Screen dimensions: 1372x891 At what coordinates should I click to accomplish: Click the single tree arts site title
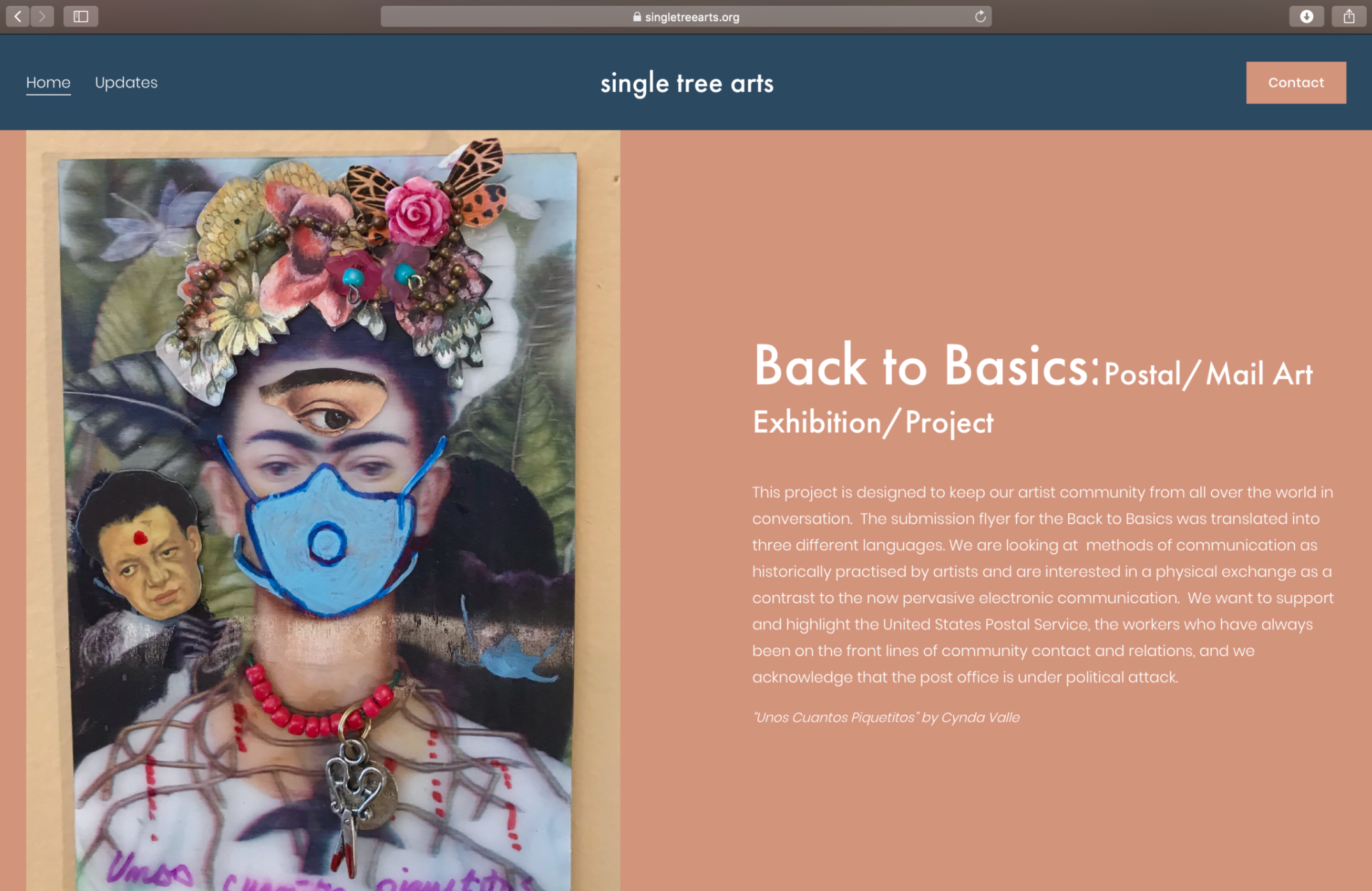click(687, 84)
